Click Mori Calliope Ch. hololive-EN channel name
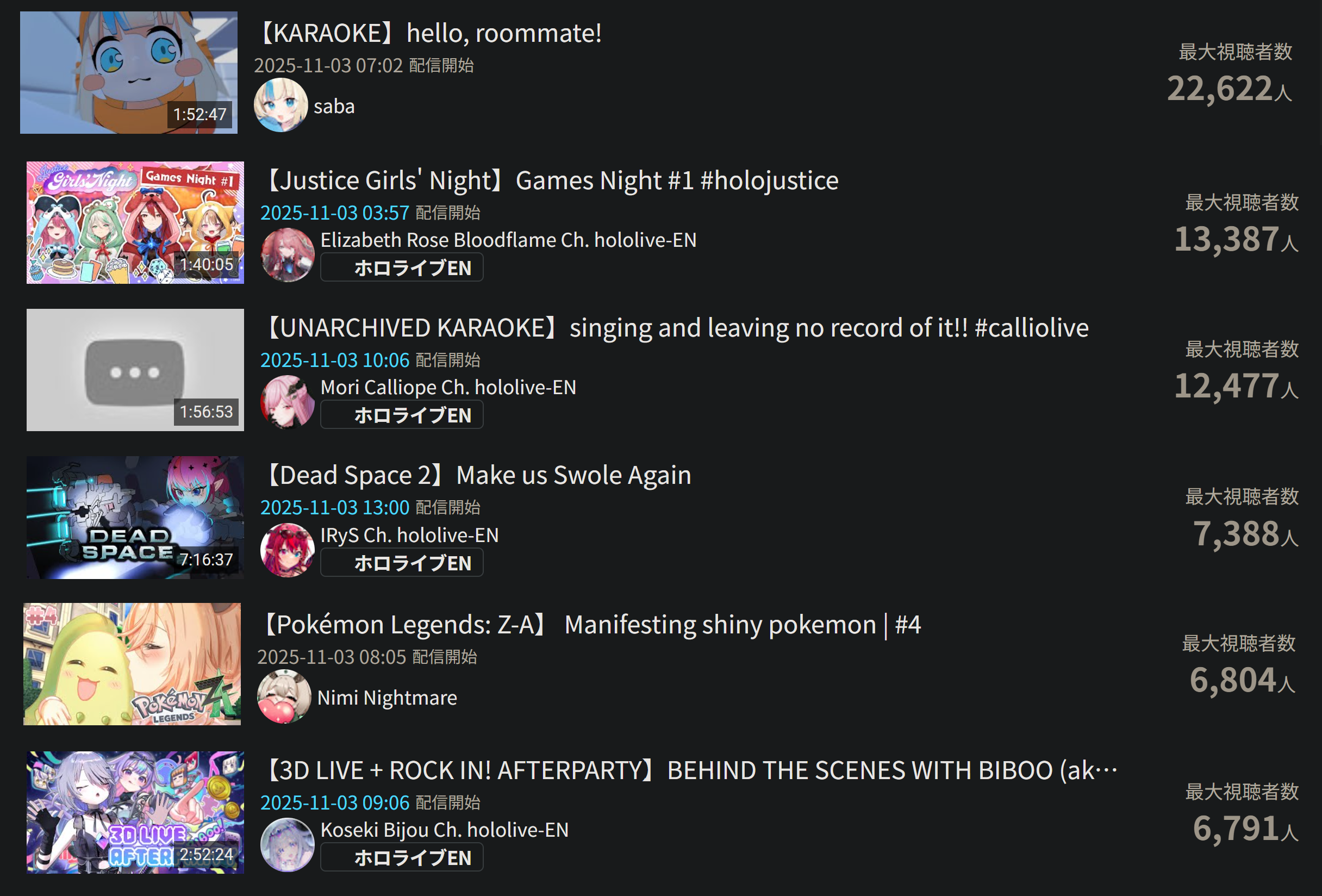This screenshot has width=1322, height=896. tap(448, 388)
